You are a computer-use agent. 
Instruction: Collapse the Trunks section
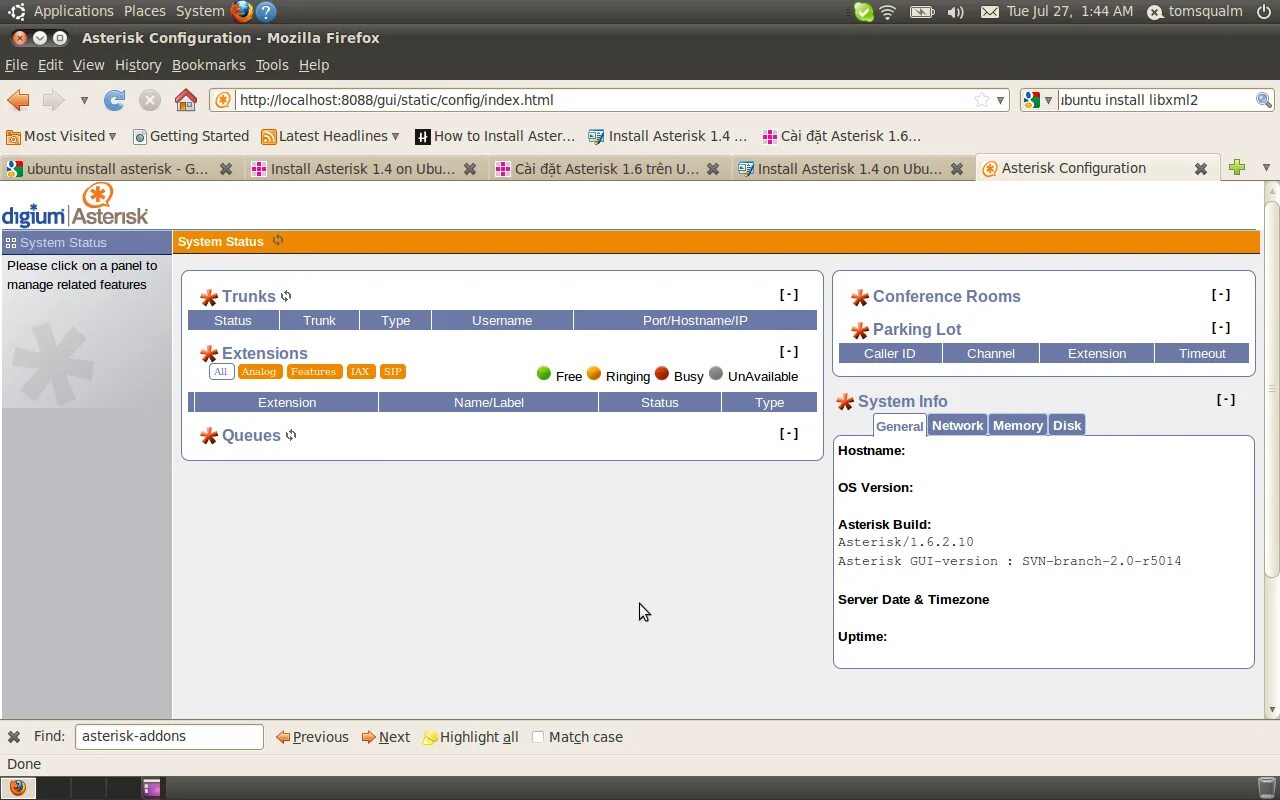pos(789,295)
